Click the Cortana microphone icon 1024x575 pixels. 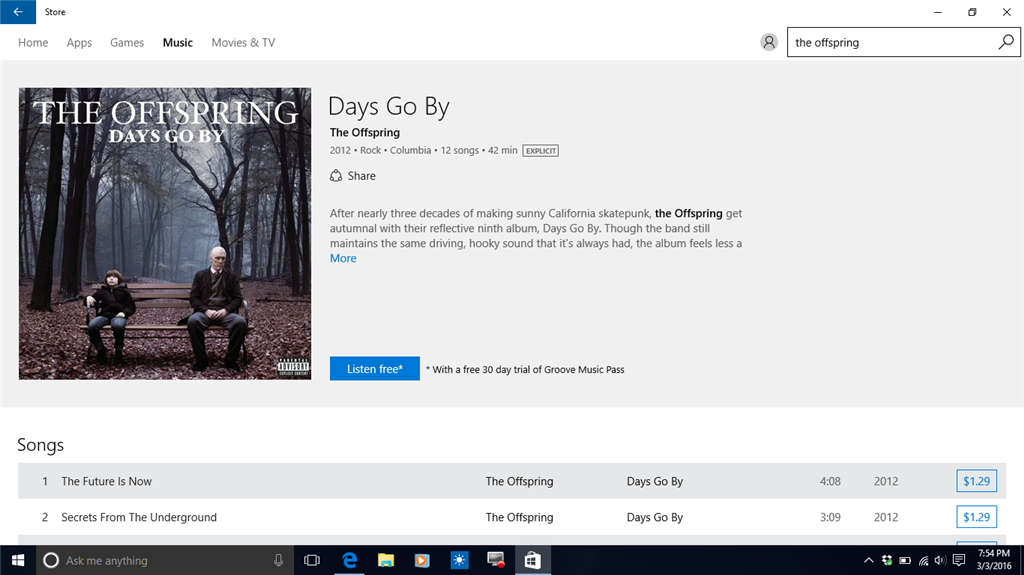point(278,560)
